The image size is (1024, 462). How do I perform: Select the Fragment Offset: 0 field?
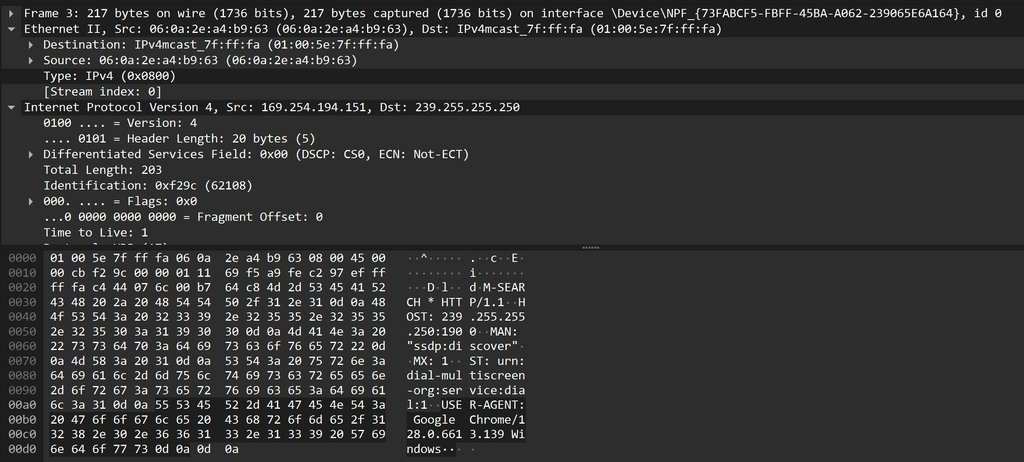click(512, 217)
